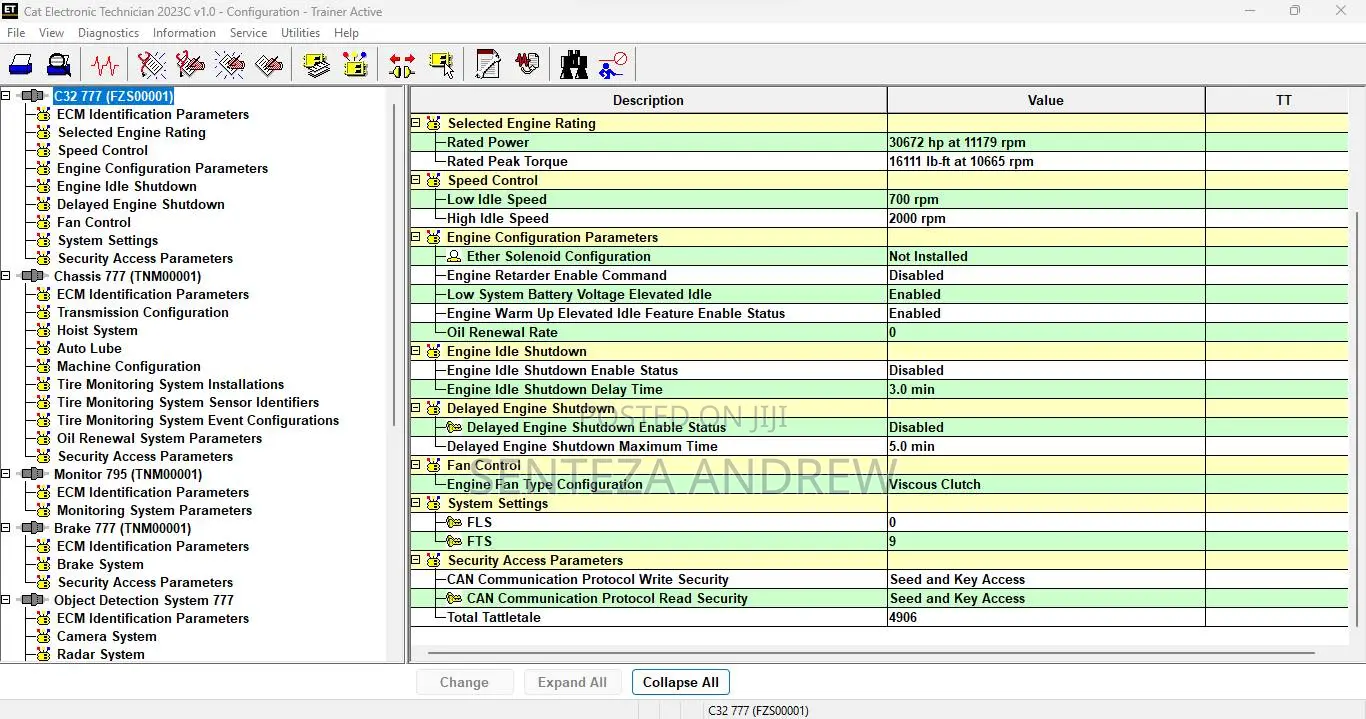Viewport: 1366px width, 719px height.
Task: Open Logged Diagnostic Codes stethoscope-and-hand icon
Action: [x=190, y=65]
